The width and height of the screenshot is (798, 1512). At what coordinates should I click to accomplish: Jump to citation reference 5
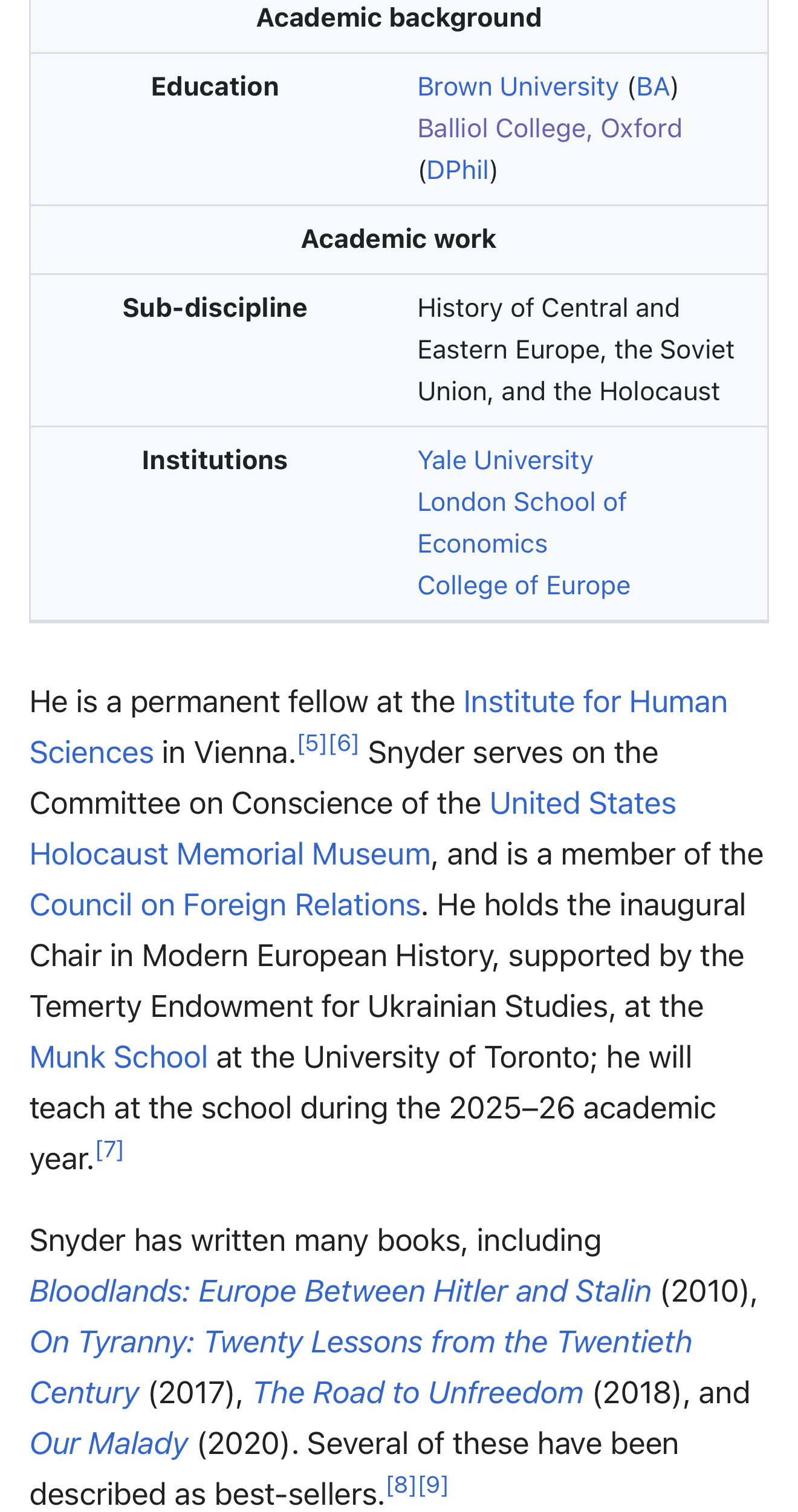313,743
